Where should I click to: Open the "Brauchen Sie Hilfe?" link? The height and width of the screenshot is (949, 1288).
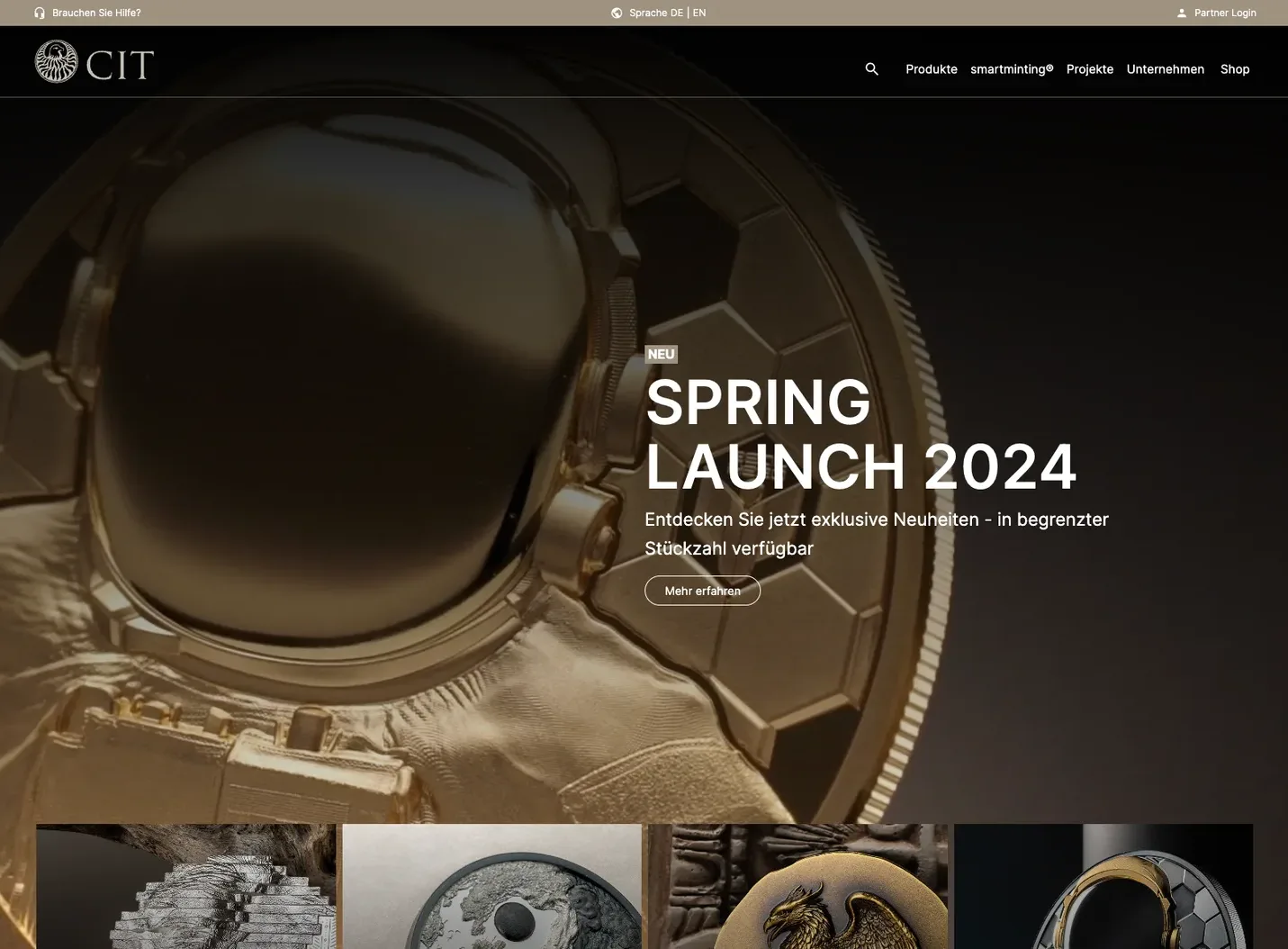(x=96, y=13)
